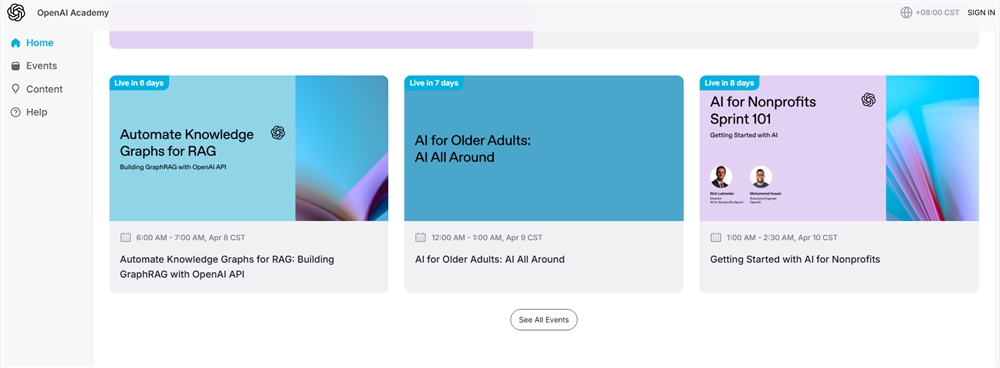This screenshot has width=1000, height=368.
Task: Click the OpenAI Academy header text
Action: (x=73, y=13)
